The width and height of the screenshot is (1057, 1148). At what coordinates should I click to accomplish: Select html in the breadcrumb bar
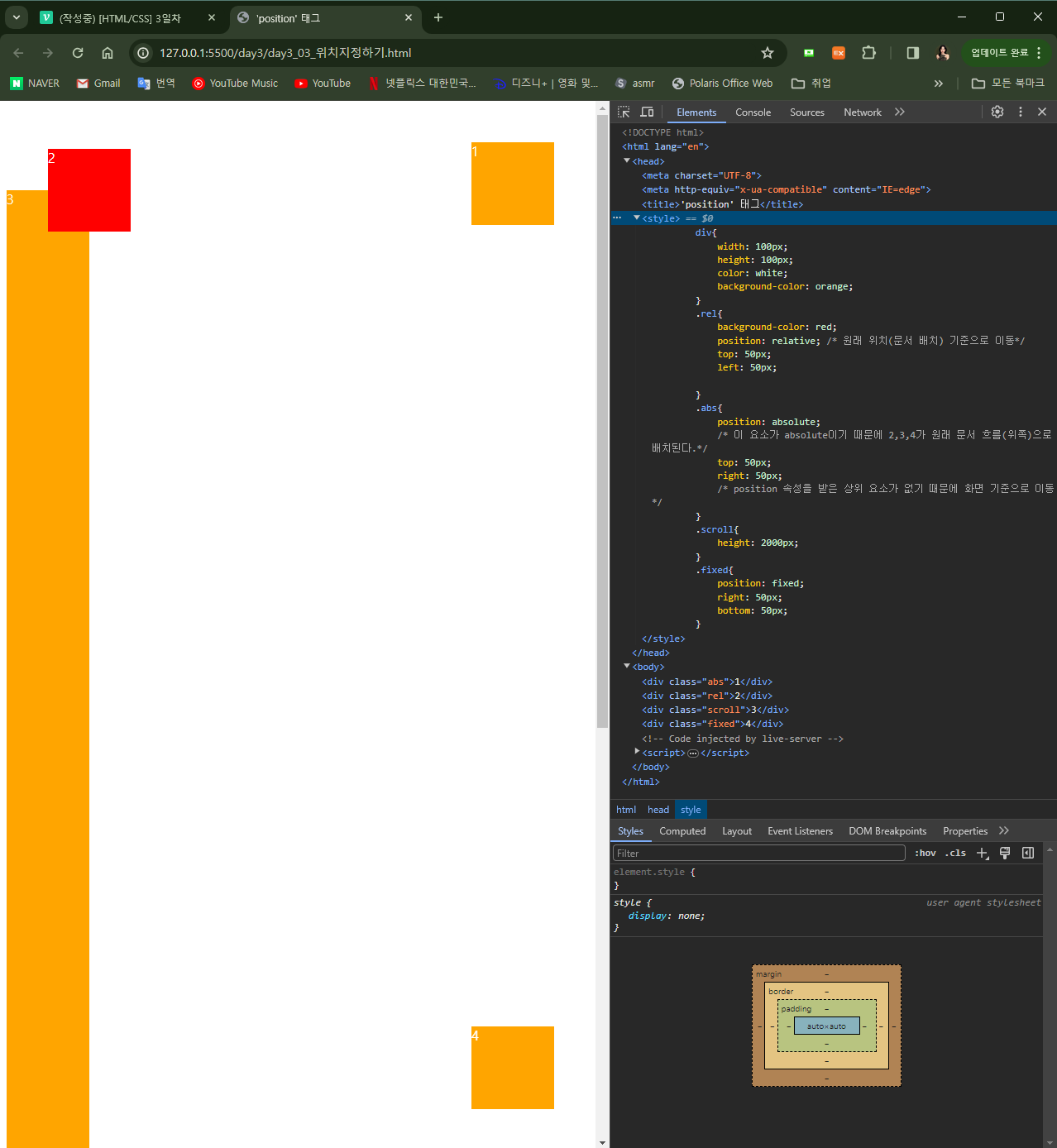click(626, 810)
